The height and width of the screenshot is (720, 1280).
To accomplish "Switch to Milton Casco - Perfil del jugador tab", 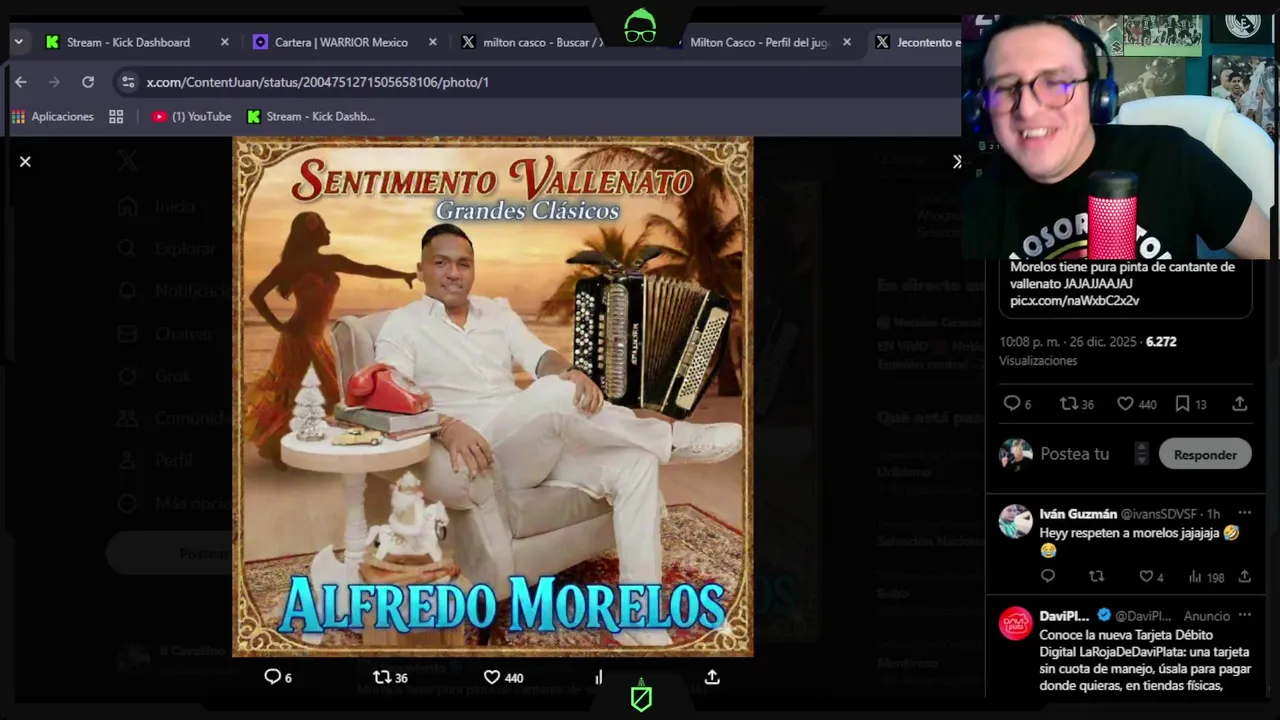I will [x=760, y=42].
